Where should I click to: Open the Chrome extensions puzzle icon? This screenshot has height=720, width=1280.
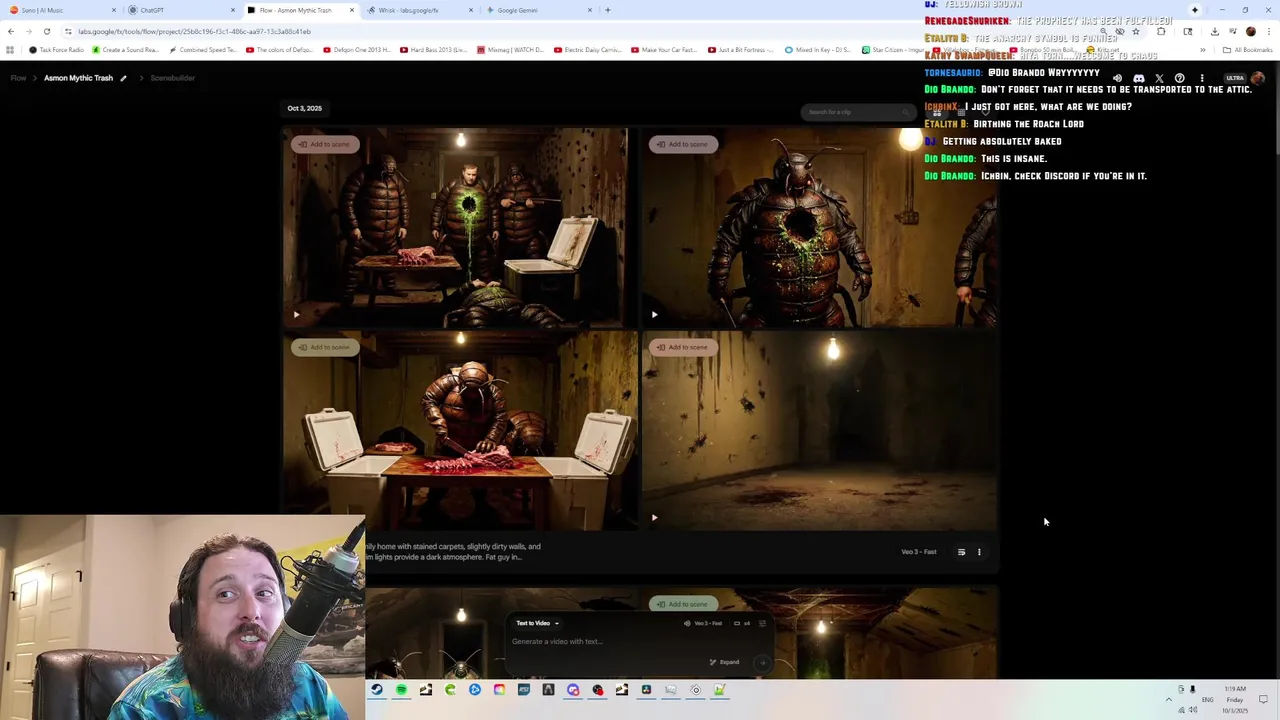pos(1161,31)
